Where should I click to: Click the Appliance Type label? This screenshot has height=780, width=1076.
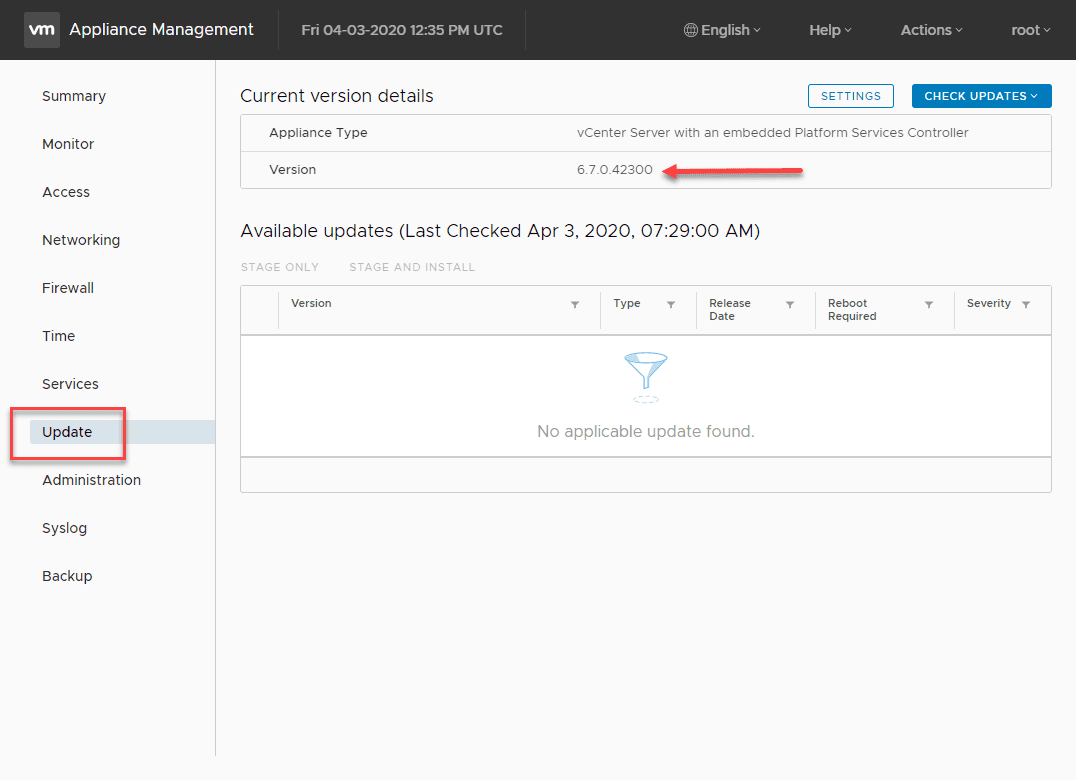pyautogui.click(x=318, y=132)
